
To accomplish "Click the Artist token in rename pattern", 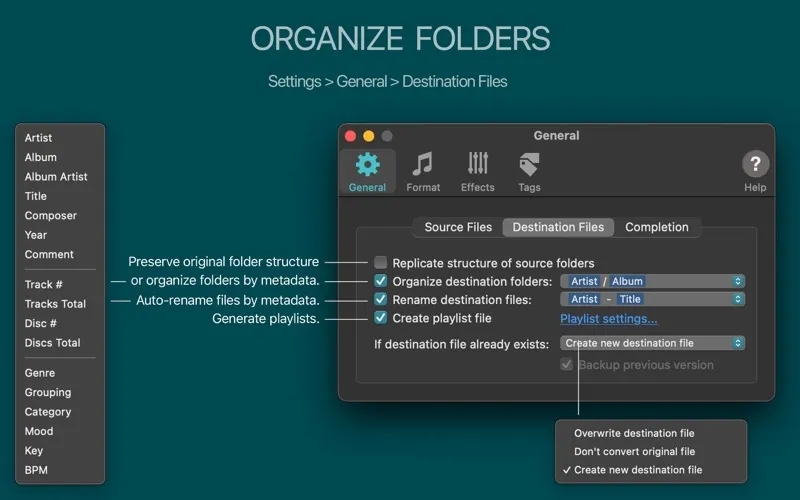I will pos(584,299).
